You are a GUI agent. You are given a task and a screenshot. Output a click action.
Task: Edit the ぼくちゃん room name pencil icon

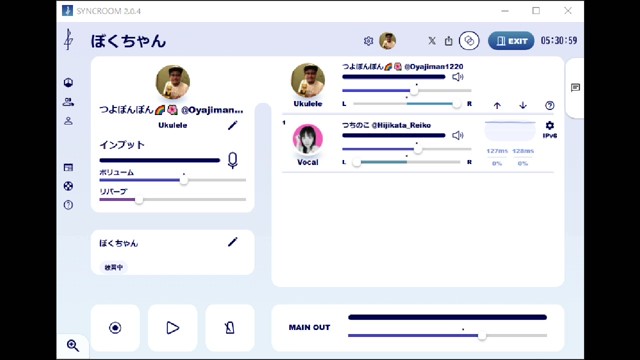click(x=233, y=242)
